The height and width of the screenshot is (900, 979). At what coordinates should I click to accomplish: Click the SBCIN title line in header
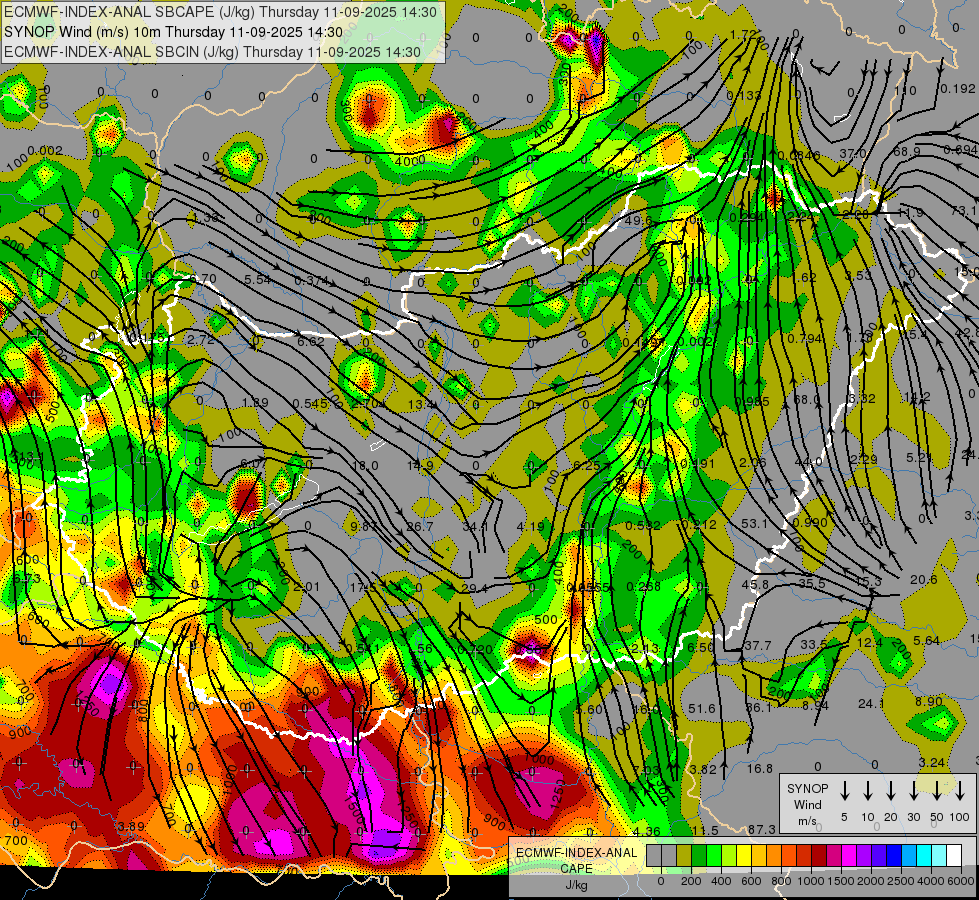[212, 52]
